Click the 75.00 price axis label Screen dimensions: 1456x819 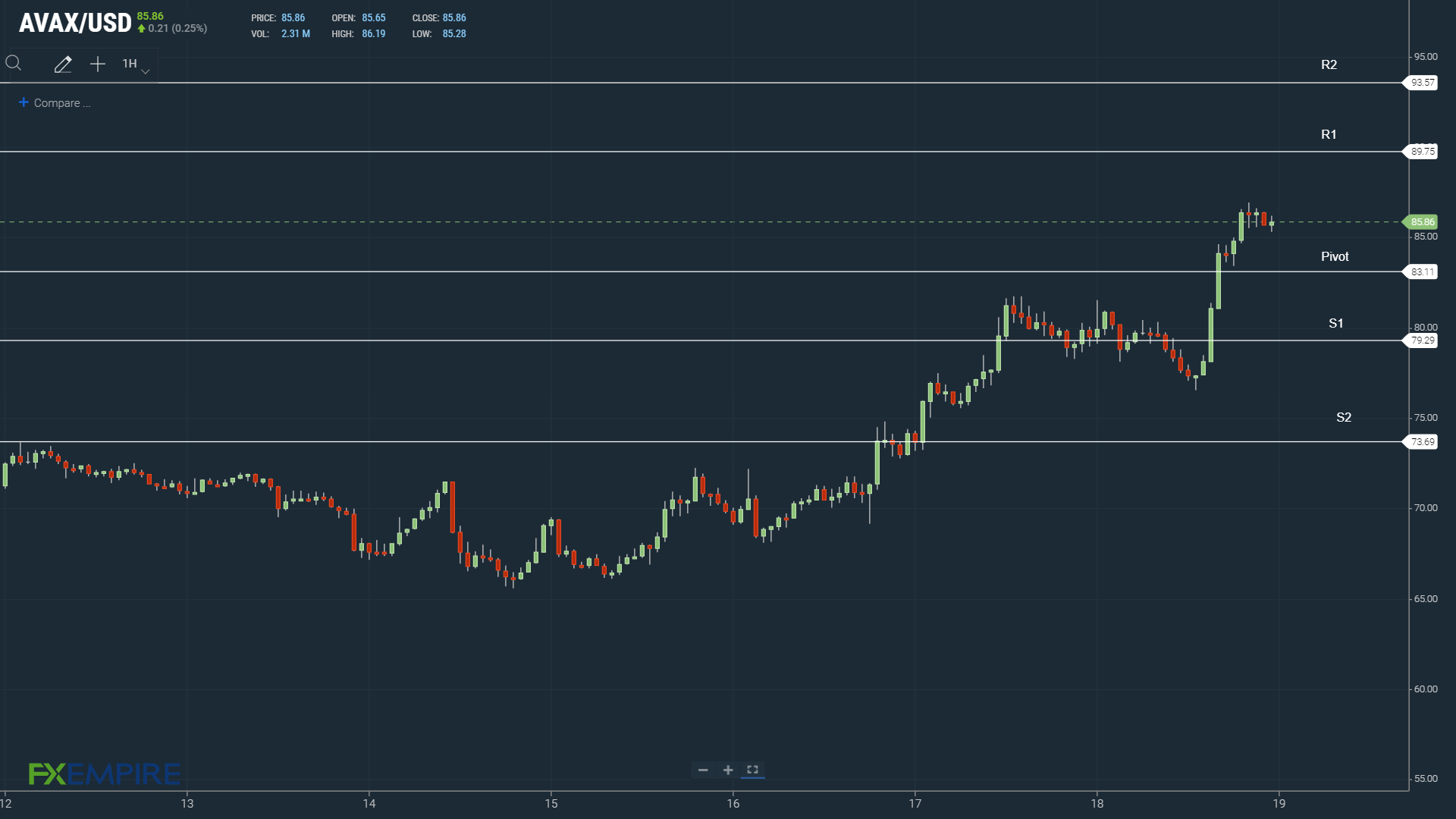tap(1425, 418)
